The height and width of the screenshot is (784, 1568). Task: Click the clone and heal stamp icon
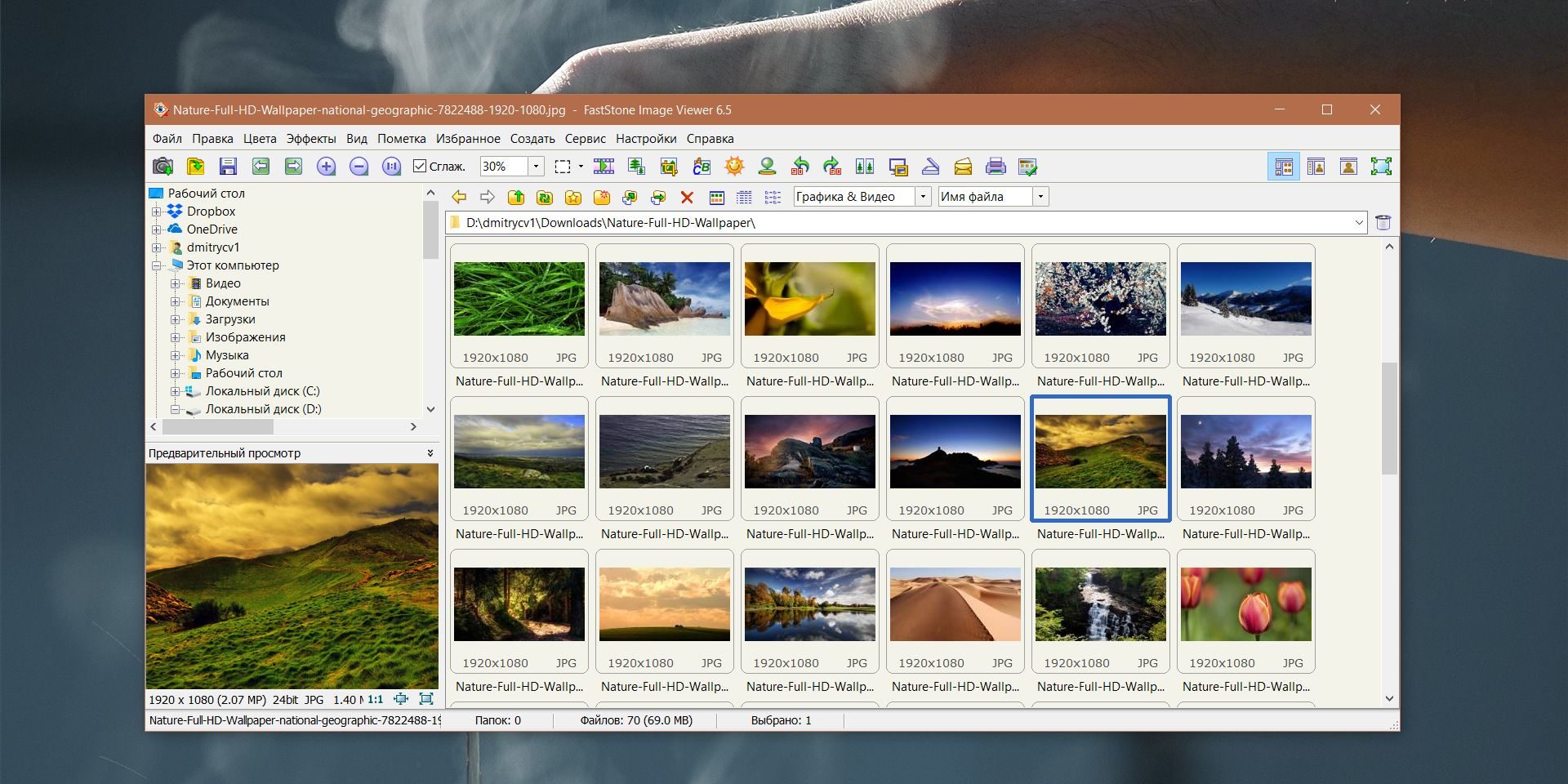(x=767, y=167)
